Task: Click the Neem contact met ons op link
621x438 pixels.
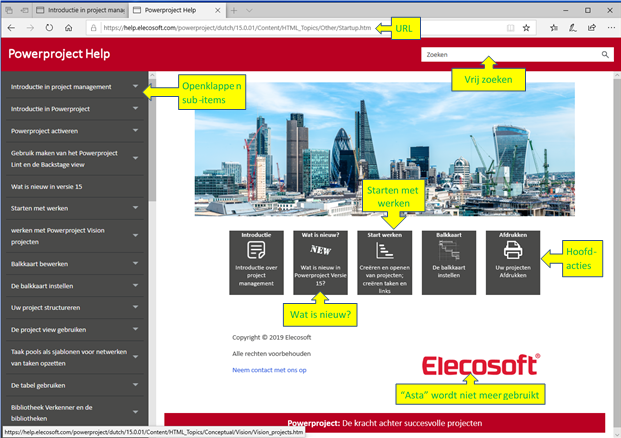Action: click(269, 370)
